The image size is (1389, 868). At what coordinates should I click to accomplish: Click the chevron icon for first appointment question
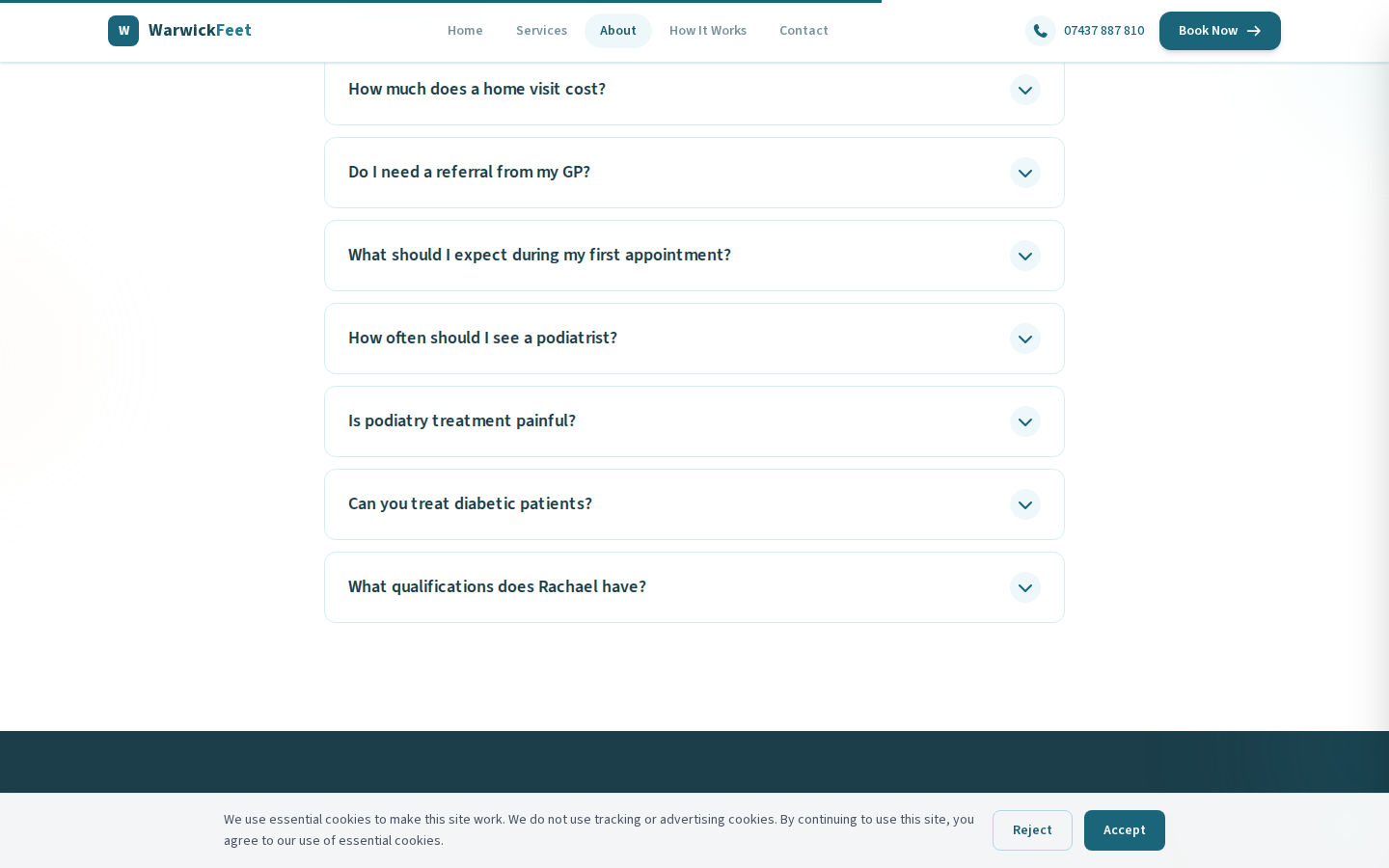pyautogui.click(x=1024, y=256)
